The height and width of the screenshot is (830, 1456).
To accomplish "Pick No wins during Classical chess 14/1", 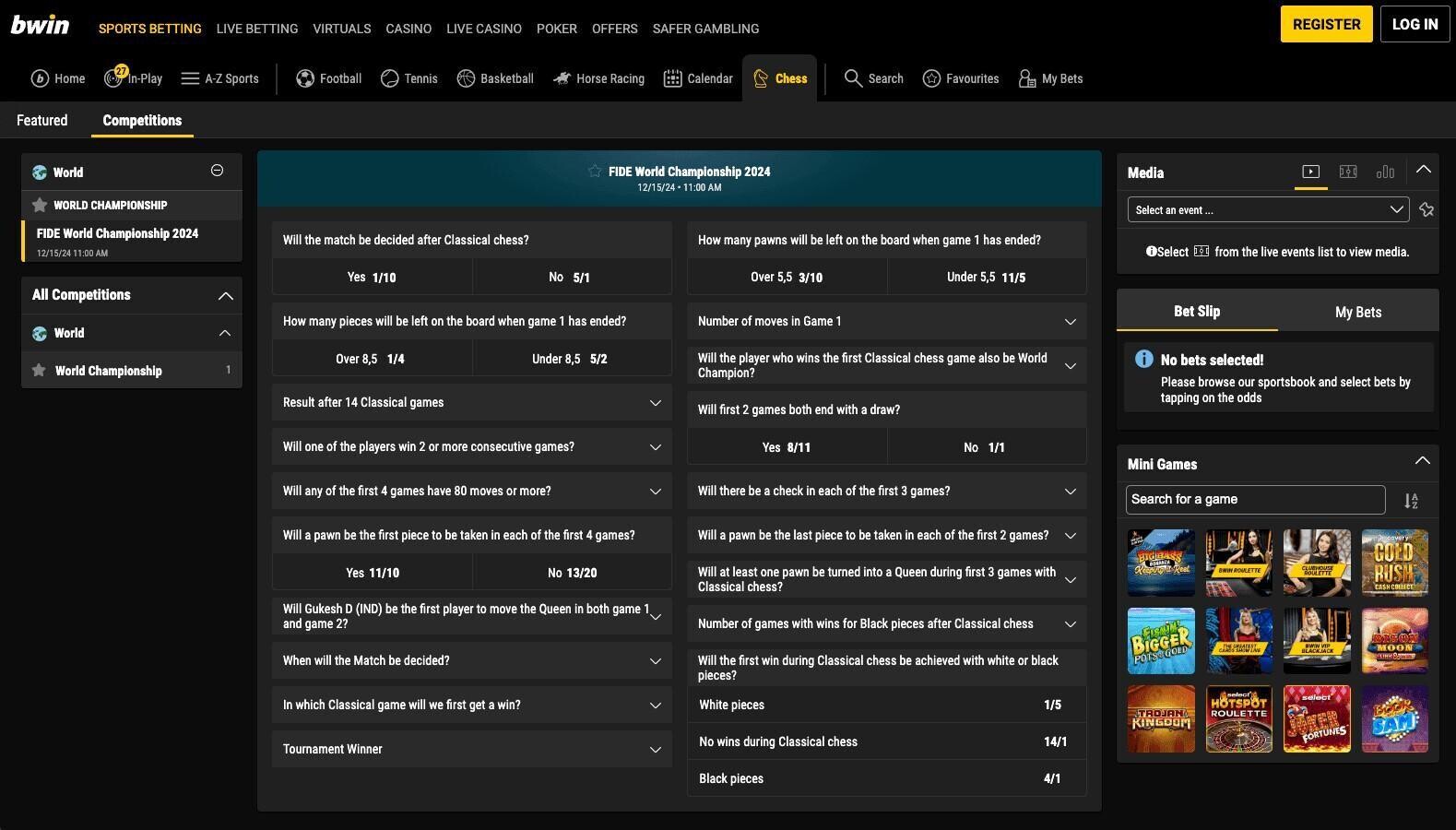I will (886, 741).
